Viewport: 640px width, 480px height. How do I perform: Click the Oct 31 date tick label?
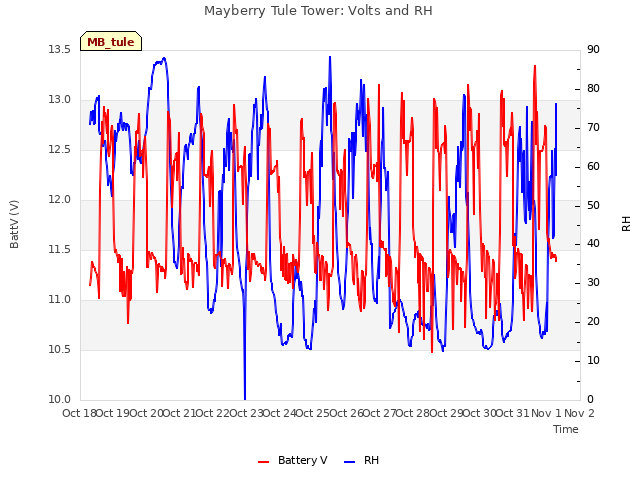point(513,413)
